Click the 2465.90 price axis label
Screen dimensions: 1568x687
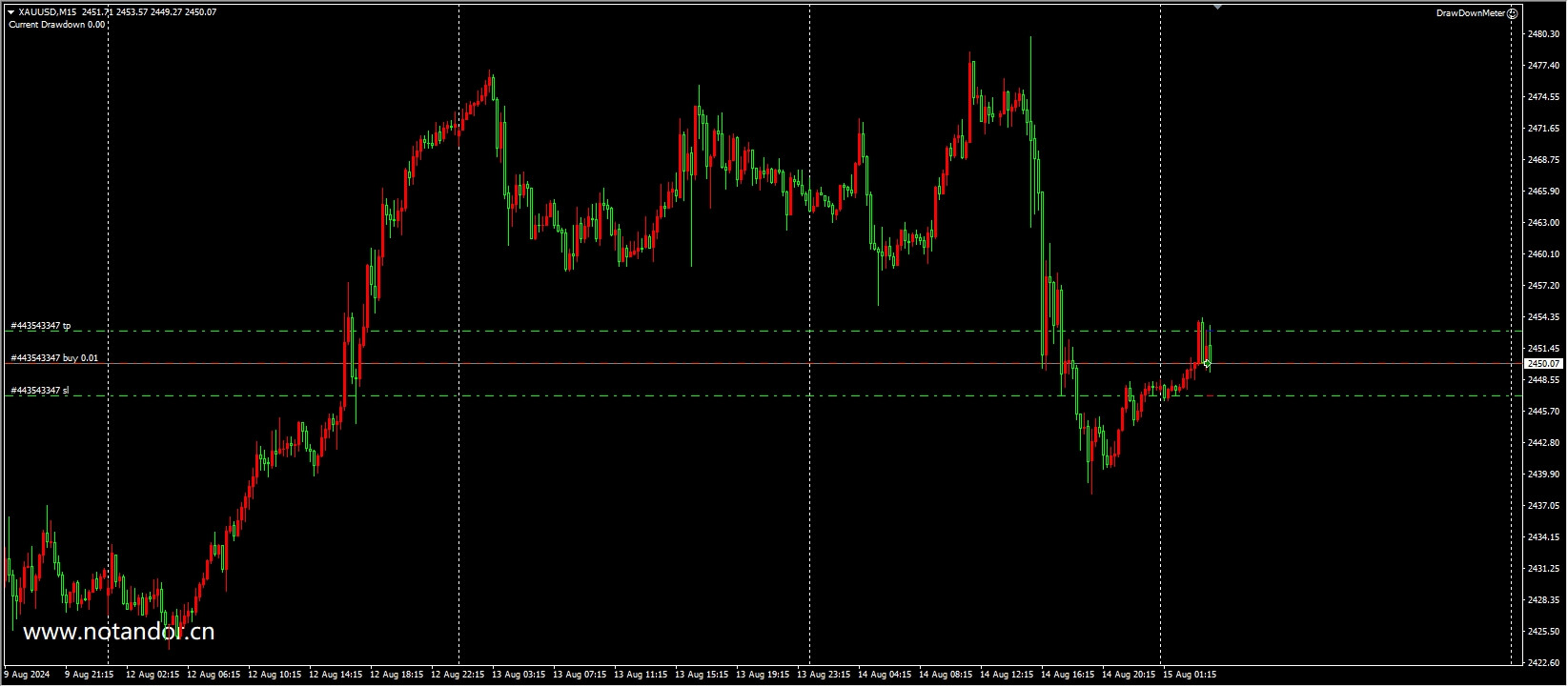pos(1543,192)
